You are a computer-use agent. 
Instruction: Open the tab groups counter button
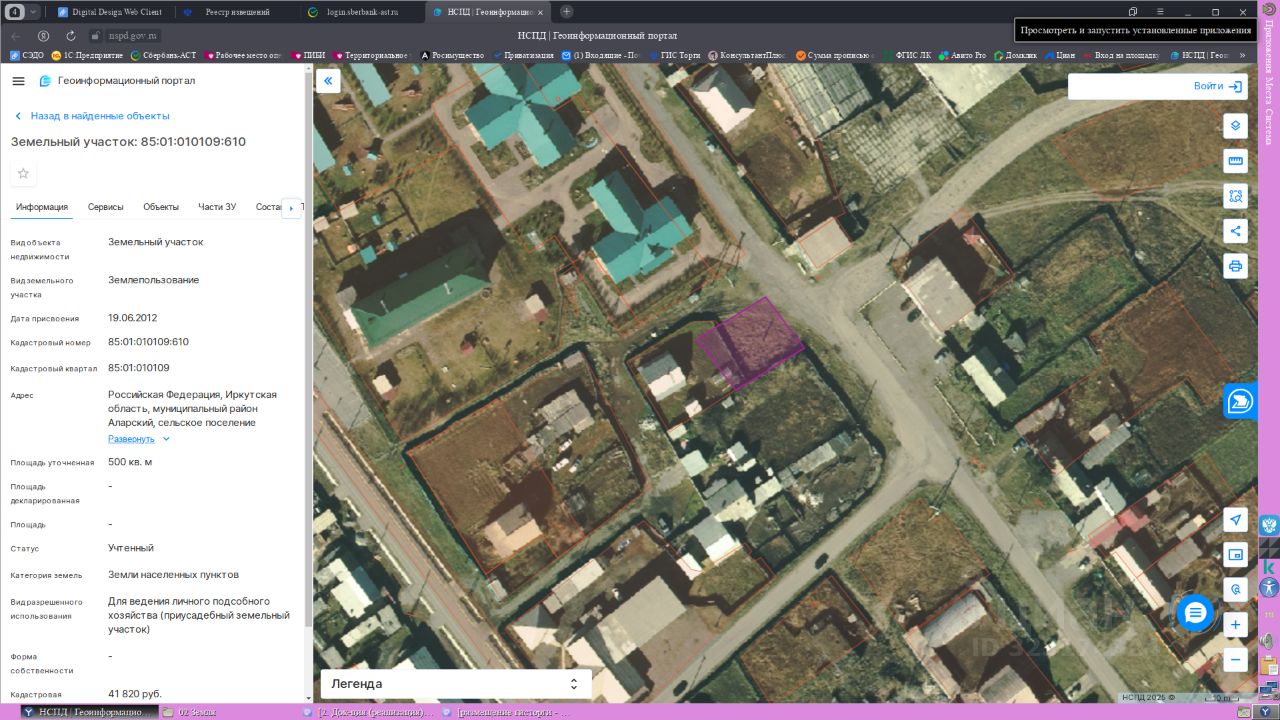tap(16, 11)
